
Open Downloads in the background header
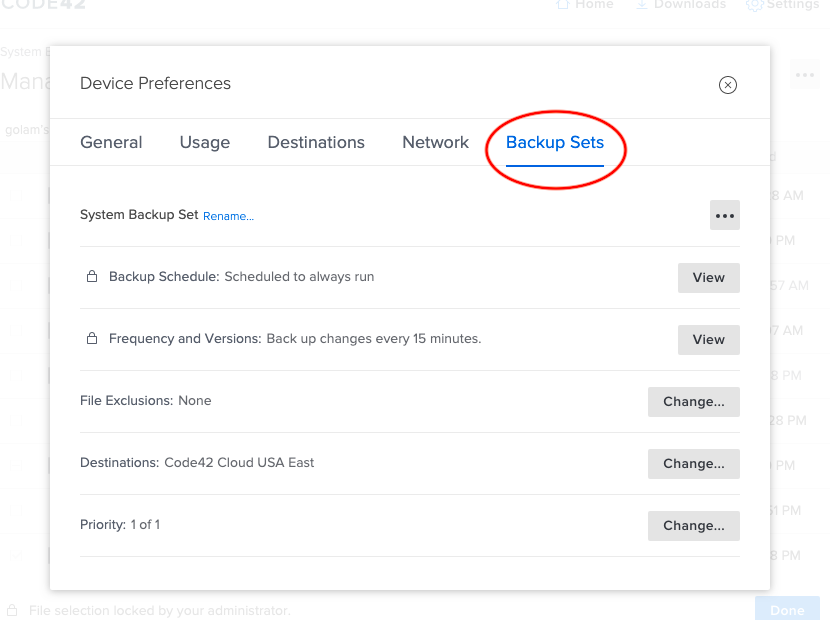coord(681,5)
